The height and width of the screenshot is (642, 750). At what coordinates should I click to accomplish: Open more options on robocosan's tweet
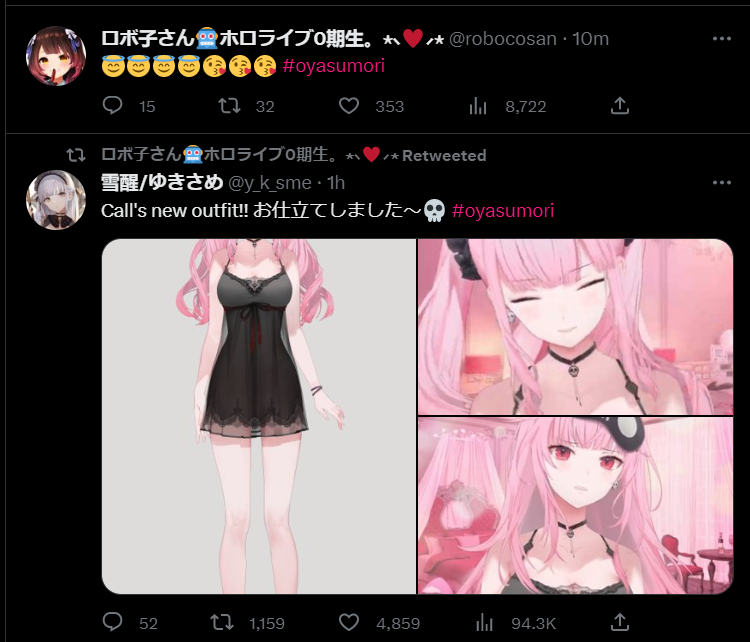(721, 39)
